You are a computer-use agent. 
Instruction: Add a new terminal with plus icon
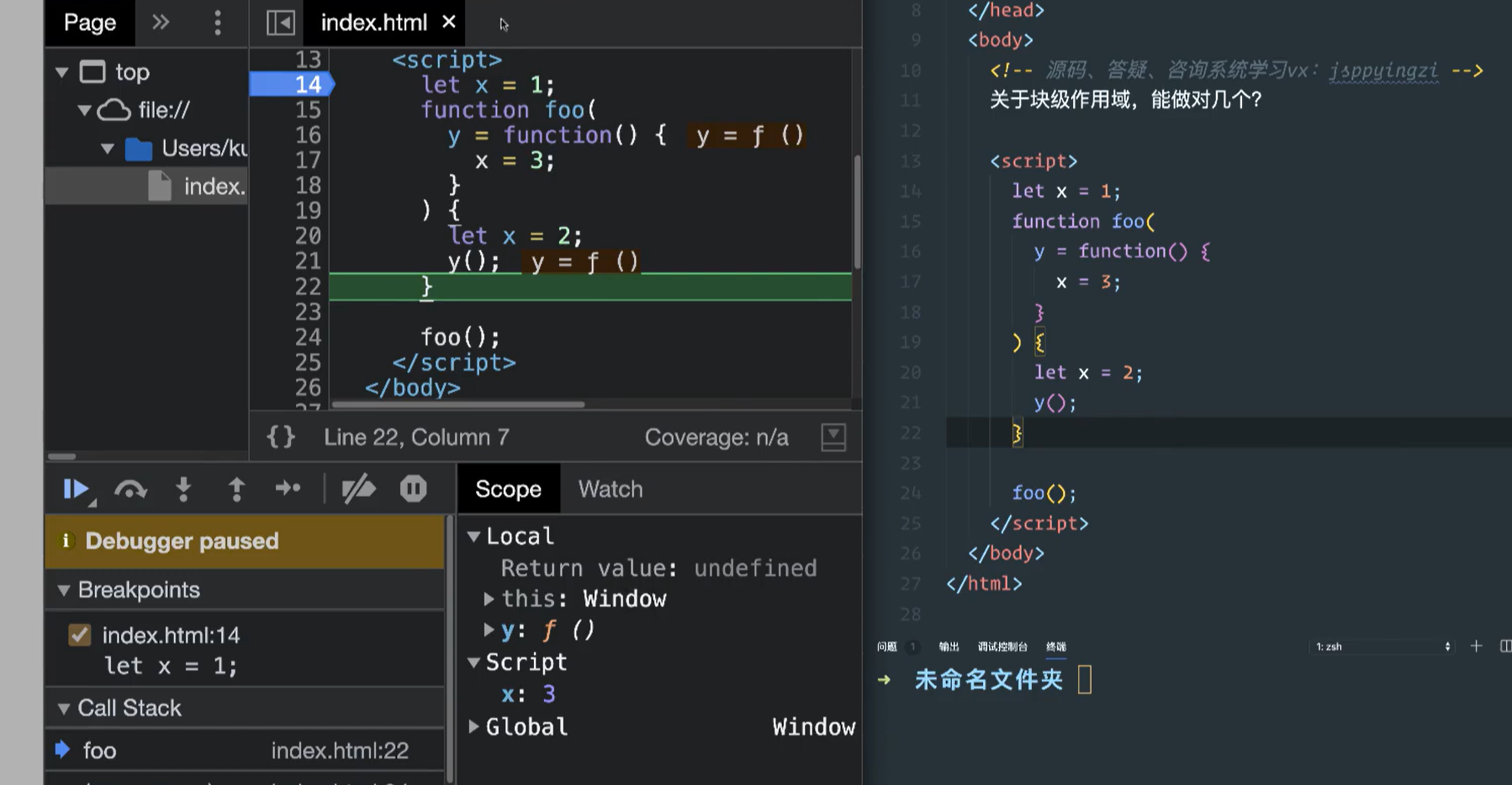1476,645
